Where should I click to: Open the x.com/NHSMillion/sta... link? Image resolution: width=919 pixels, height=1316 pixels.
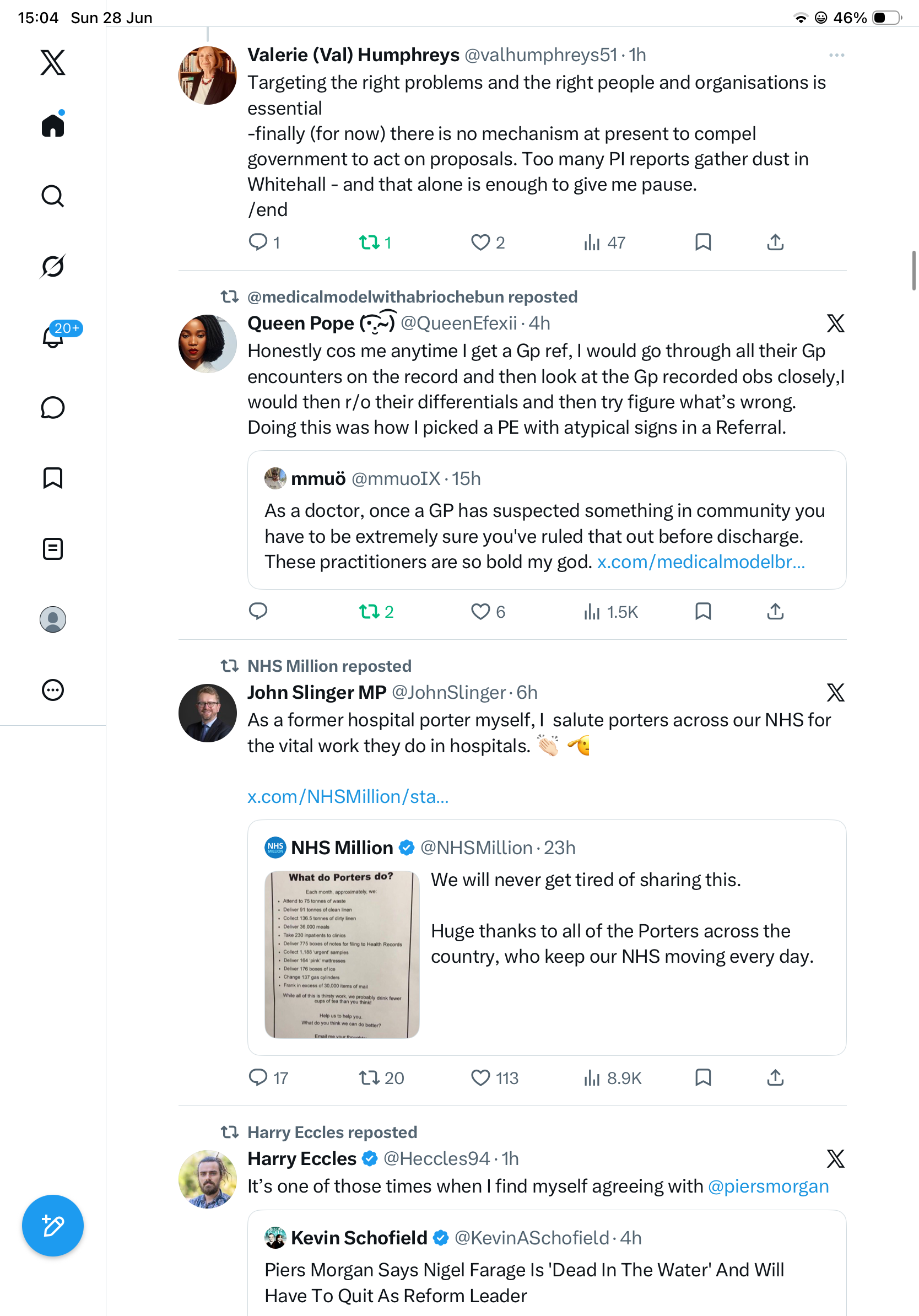(348, 796)
